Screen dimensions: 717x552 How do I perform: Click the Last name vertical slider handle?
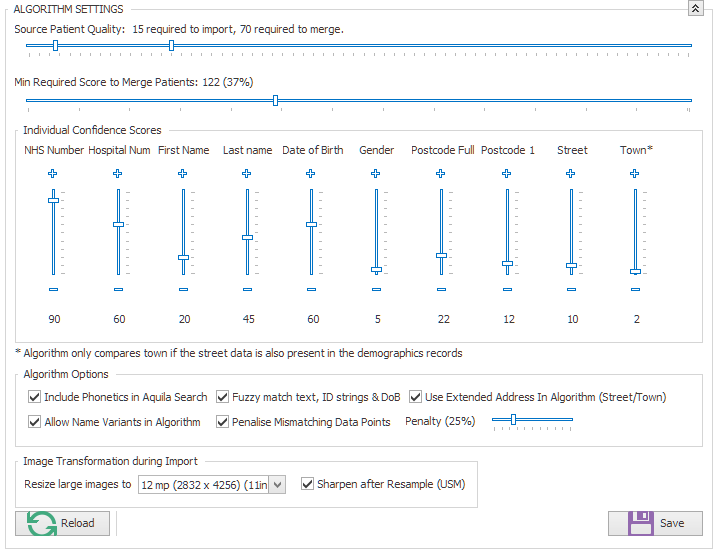[247, 237]
